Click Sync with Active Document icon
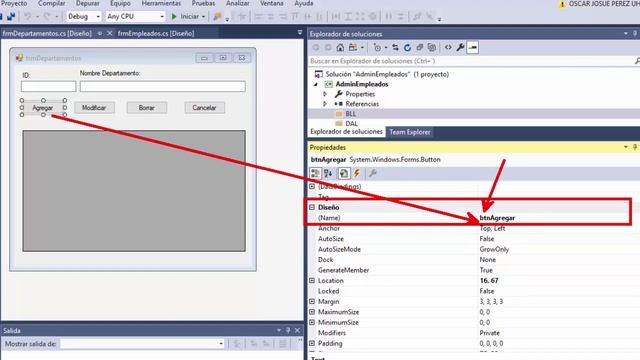 395,47
